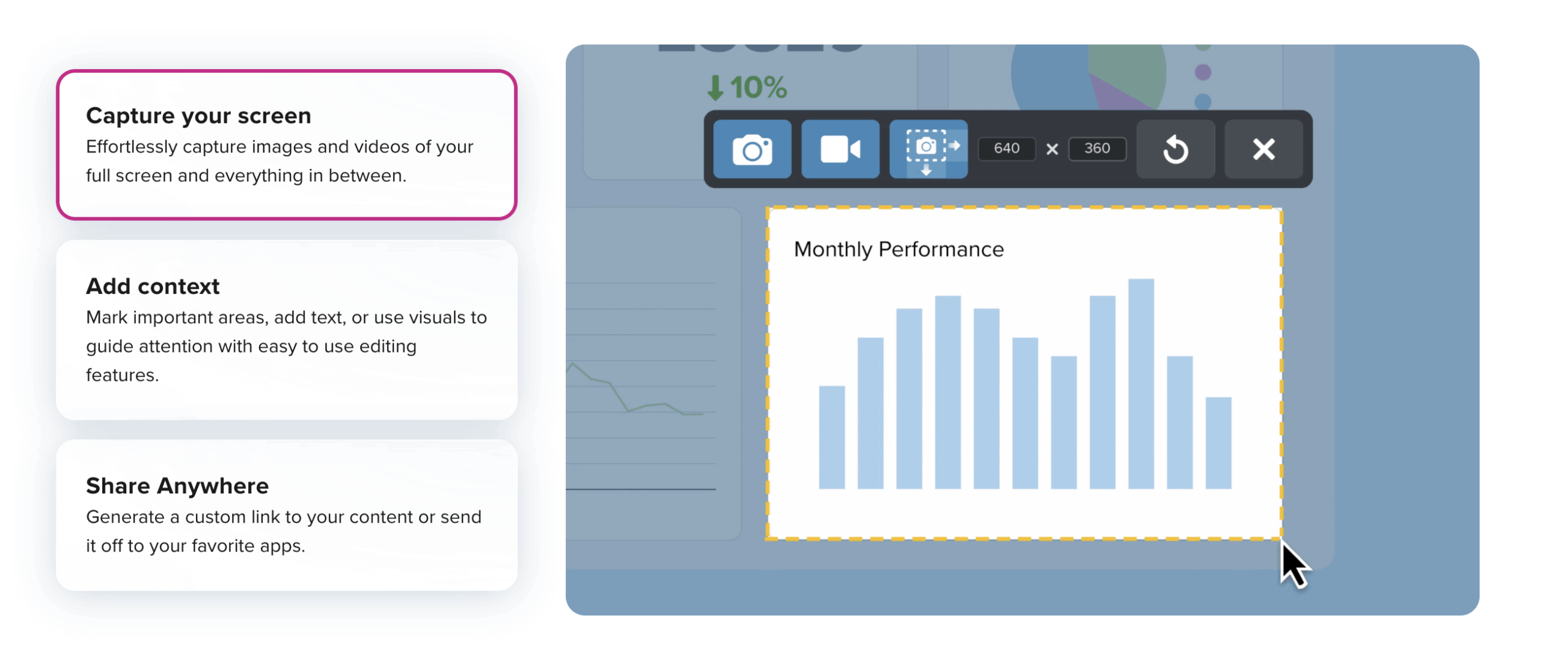The width and height of the screenshot is (1568, 666).
Task: Click the 'Monthly Performance' chart title
Action: [898, 250]
